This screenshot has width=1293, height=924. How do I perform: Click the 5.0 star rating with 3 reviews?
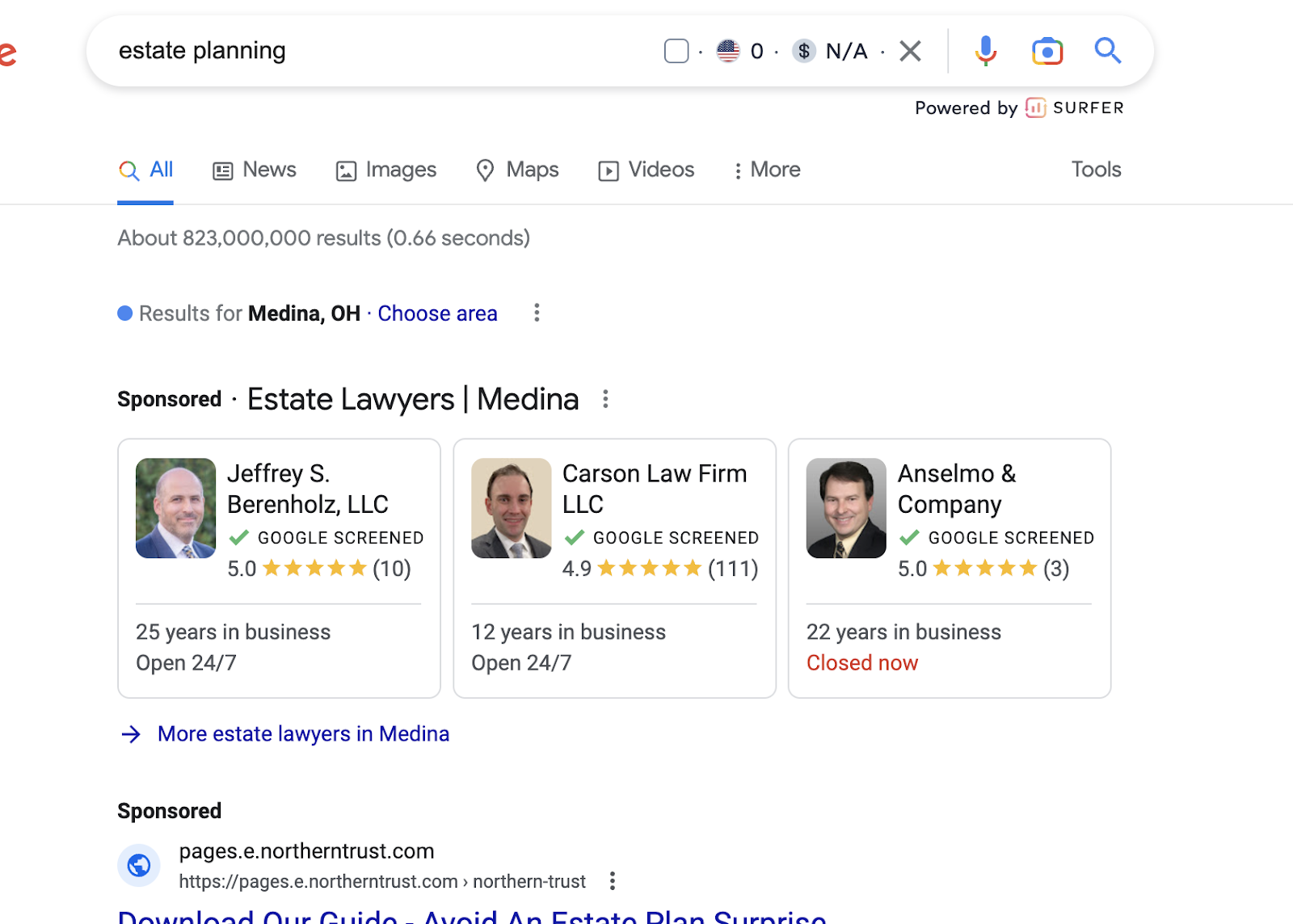click(x=983, y=569)
